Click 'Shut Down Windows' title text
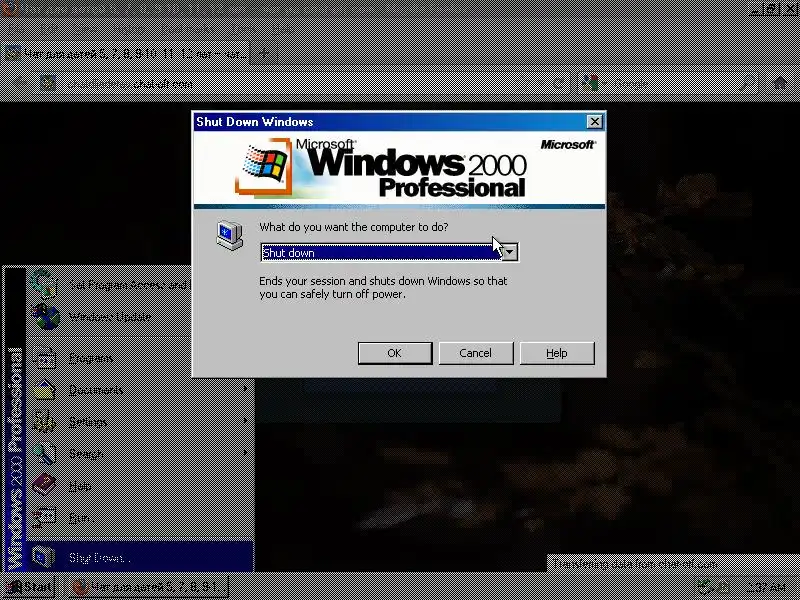800x600 pixels. tap(255, 122)
